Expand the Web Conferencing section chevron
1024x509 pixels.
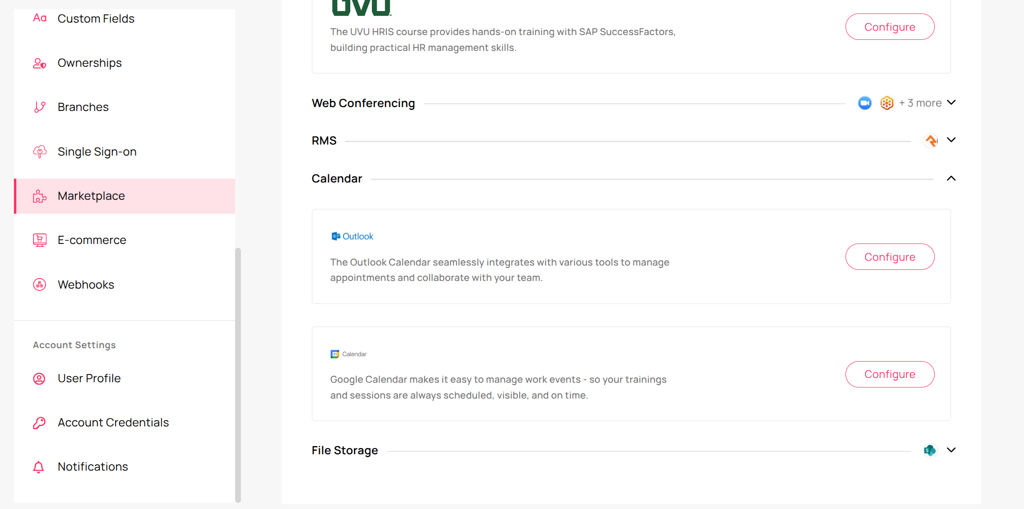pos(951,103)
